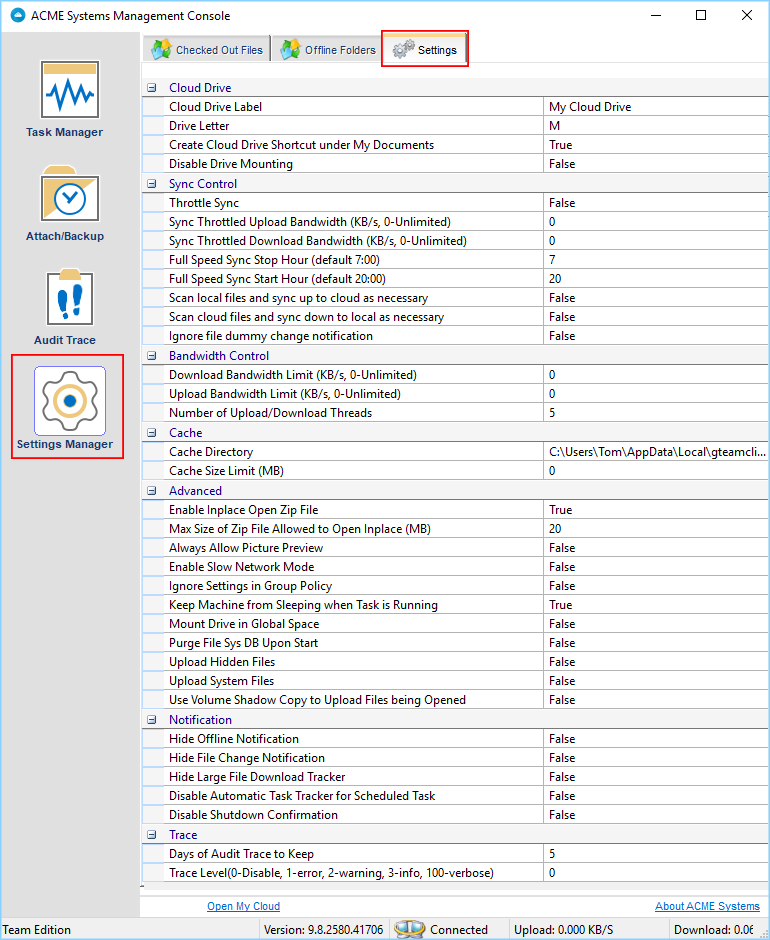Viewport: 770px width, 940px height.
Task: Toggle Hide Offline Notification value
Action: tap(656, 739)
